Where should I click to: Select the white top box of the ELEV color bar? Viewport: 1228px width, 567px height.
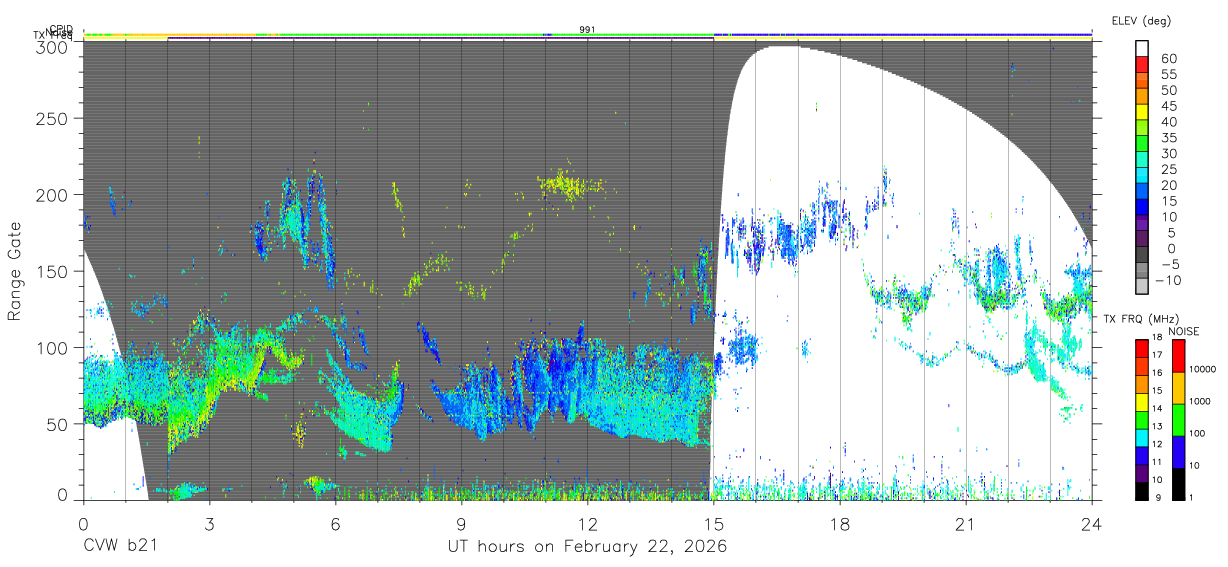click(1142, 48)
